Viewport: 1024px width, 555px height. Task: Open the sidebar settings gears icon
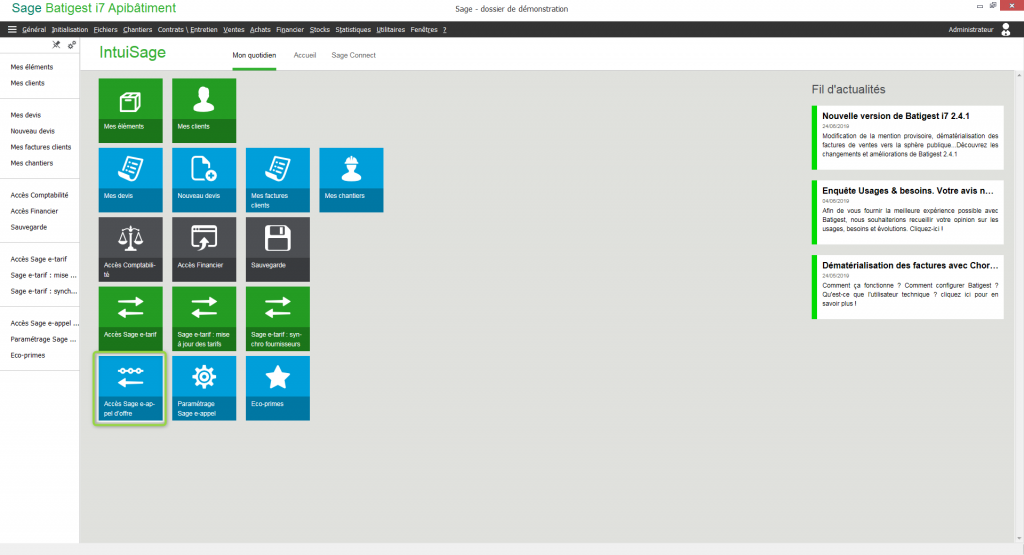(72, 45)
